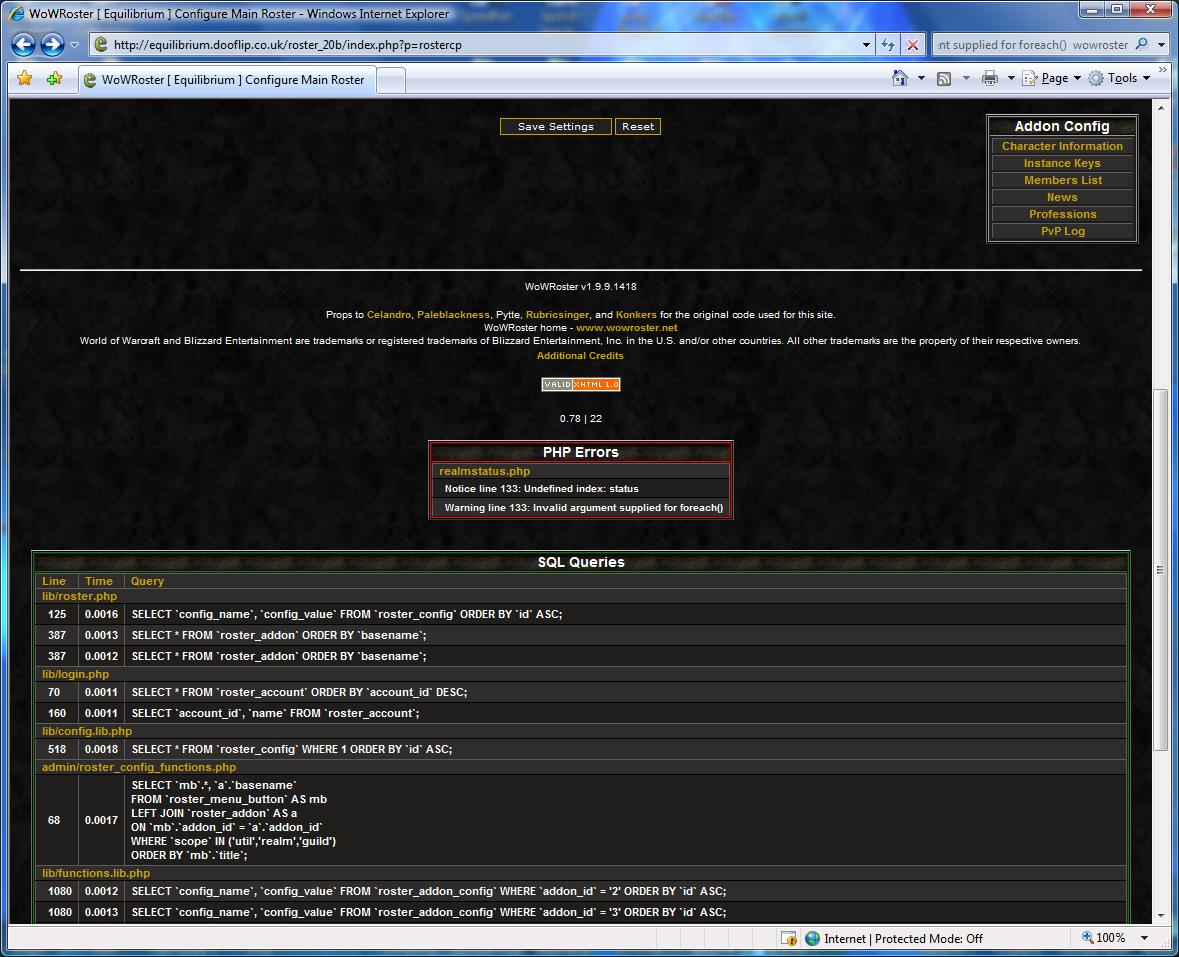Expand the zoom level dropdown arrow
The image size is (1179, 957).
pyautogui.click(x=1144, y=938)
